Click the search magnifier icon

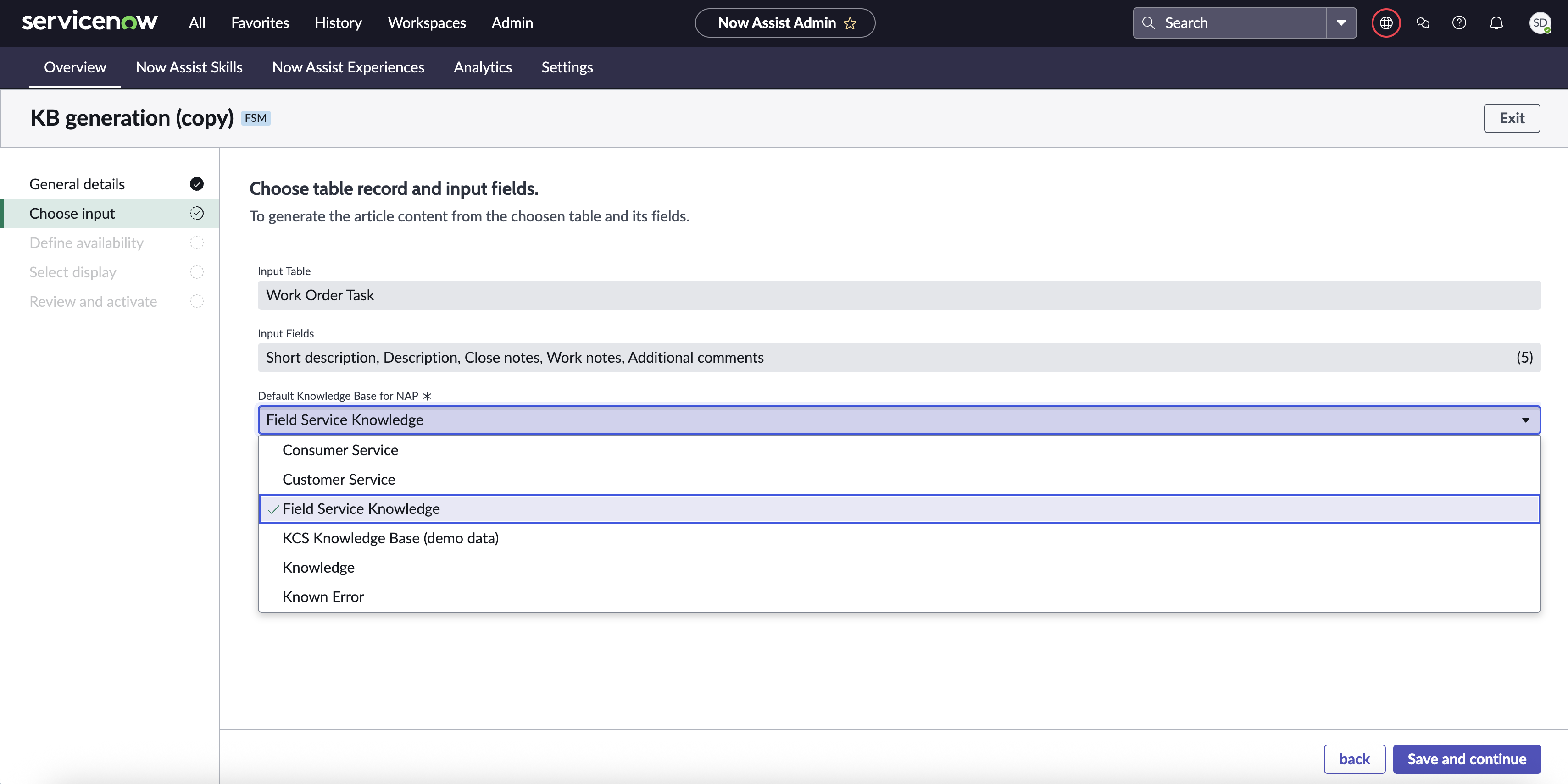(1148, 23)
